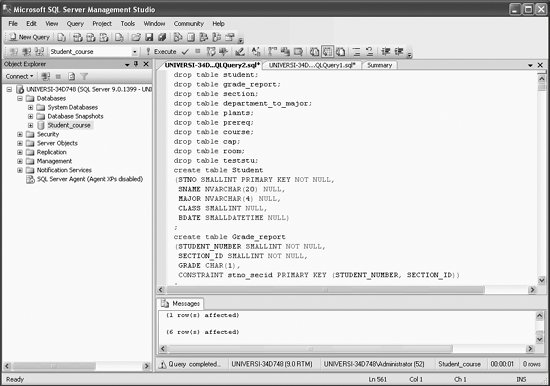Open the Registered Servers window
Screen dimensions: 550x386
pyautogui.click(x=178, y=37)
